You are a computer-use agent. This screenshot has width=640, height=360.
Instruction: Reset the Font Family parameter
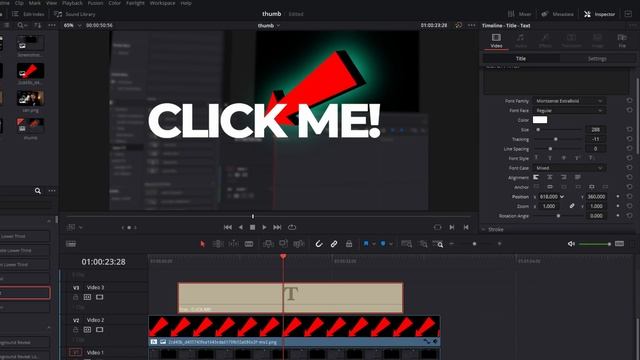tap(629, 100)
